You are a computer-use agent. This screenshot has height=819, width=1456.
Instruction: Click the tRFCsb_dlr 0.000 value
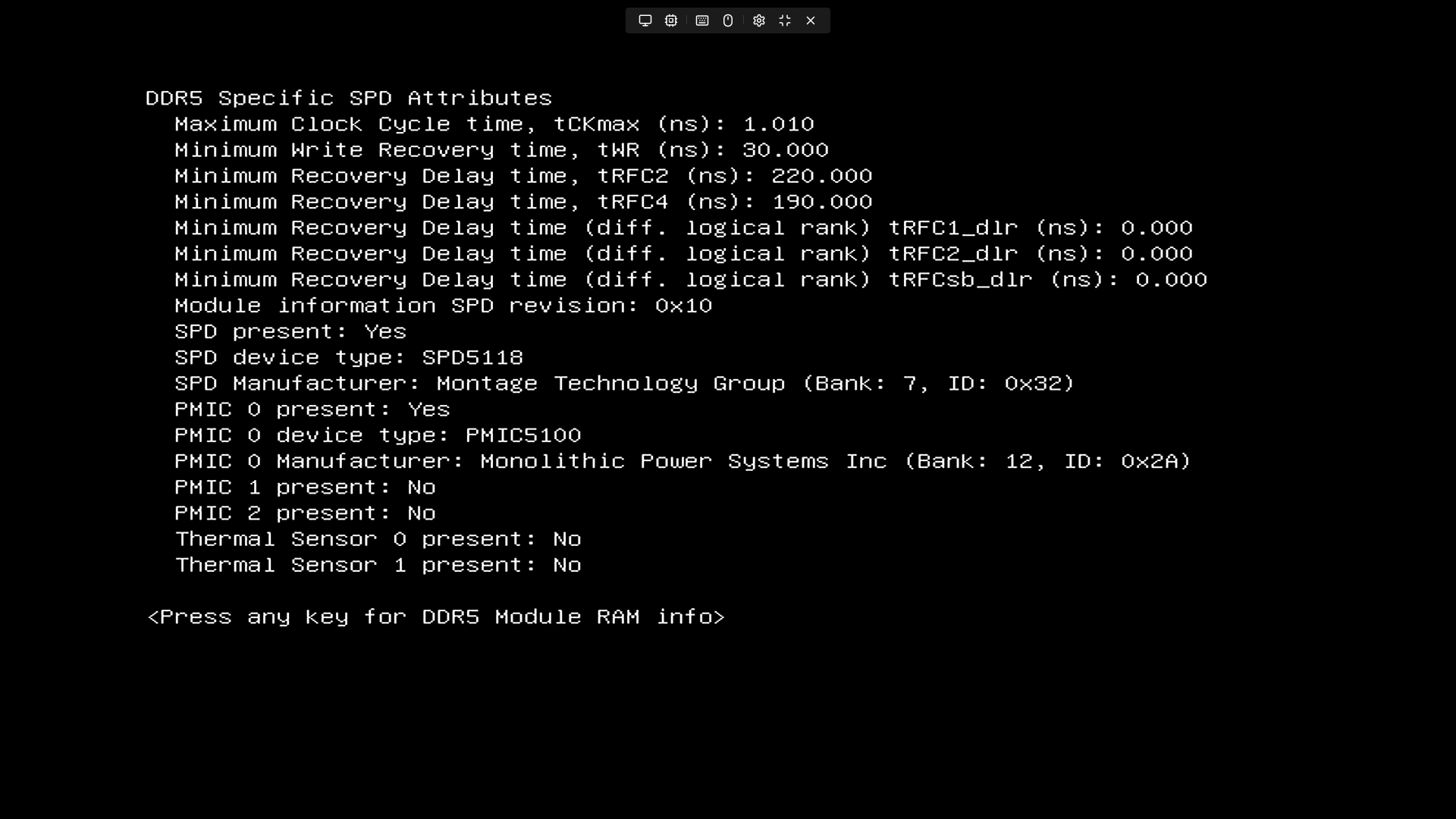tap(1171, 280)
